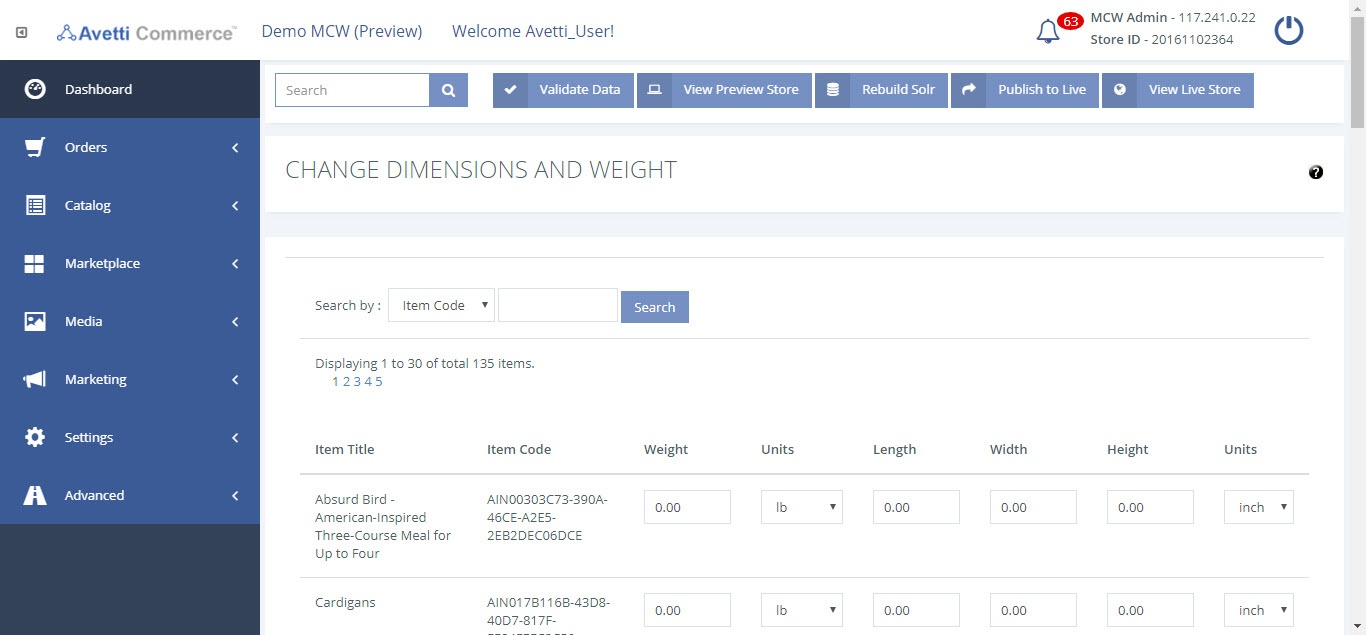The image size is (1366, 635).
Task: Click the Rebuild Solr button
Action: click(x=881, y=90)
